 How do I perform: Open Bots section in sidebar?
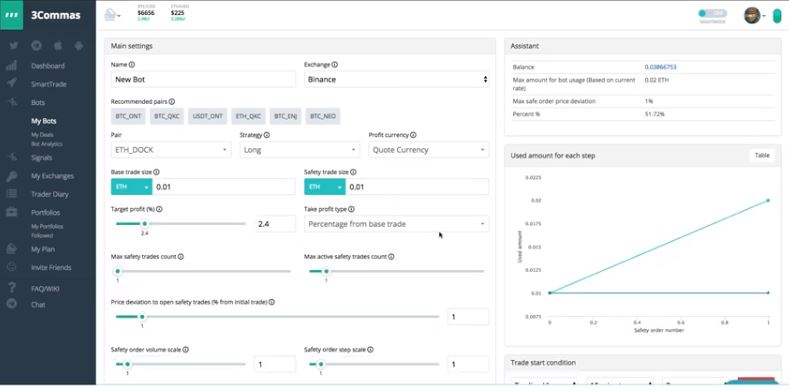pyautogui.click(x=38, y=103)
